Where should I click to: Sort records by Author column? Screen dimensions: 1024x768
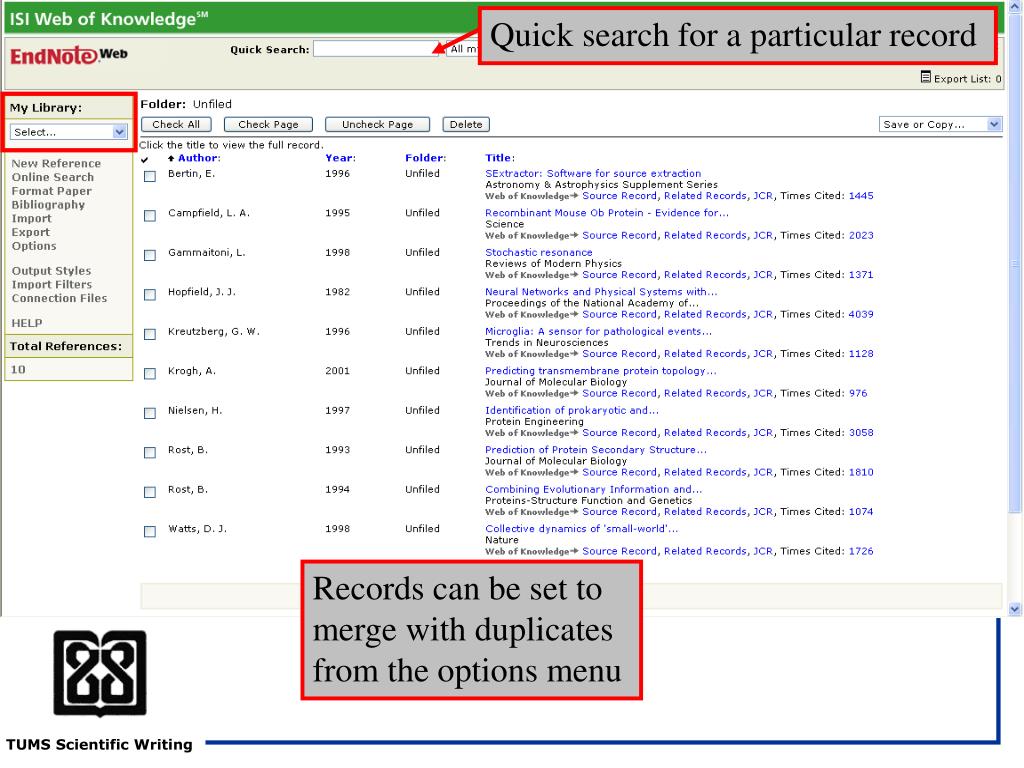click(199, 158)
